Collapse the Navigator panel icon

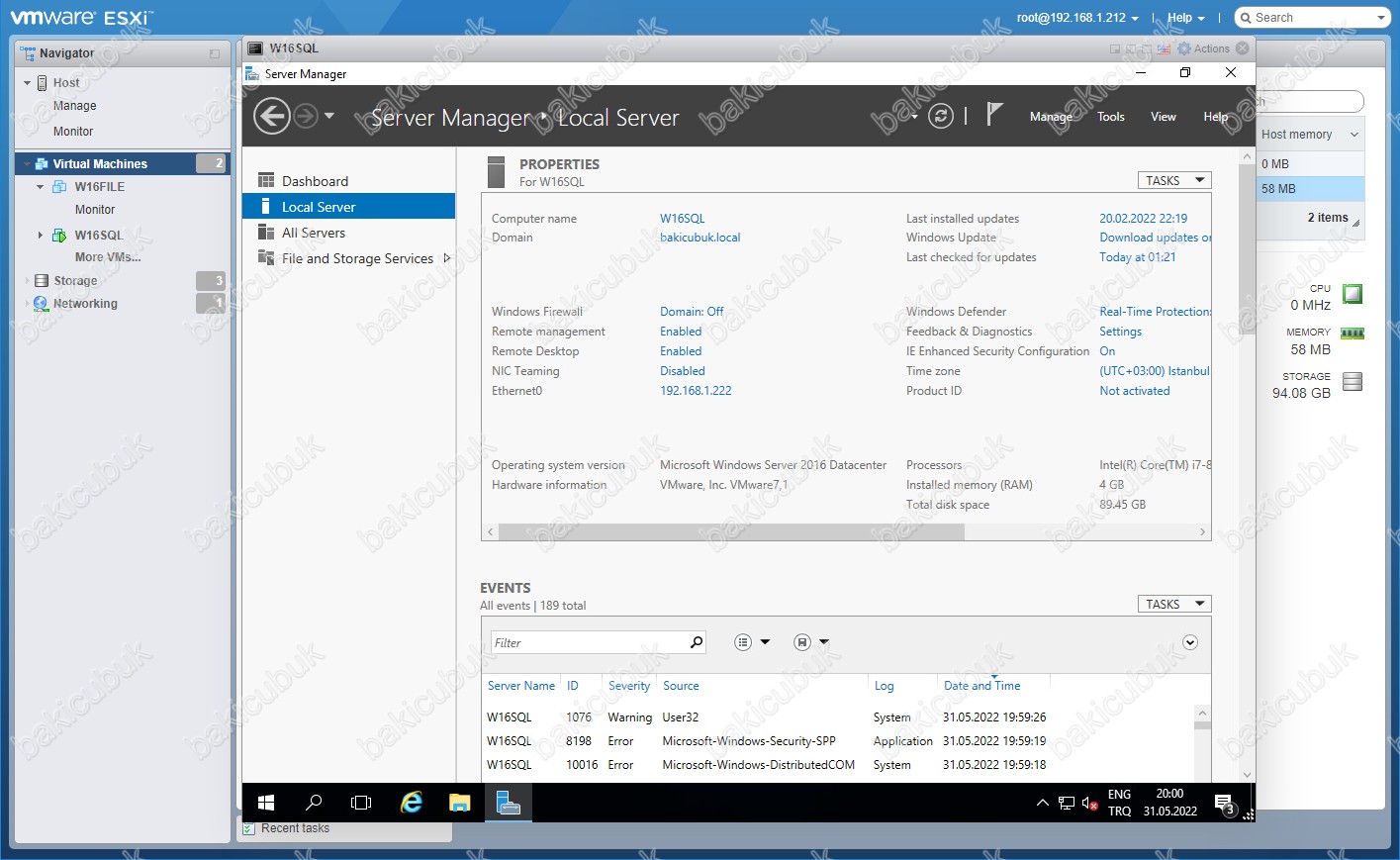(215, 53)
